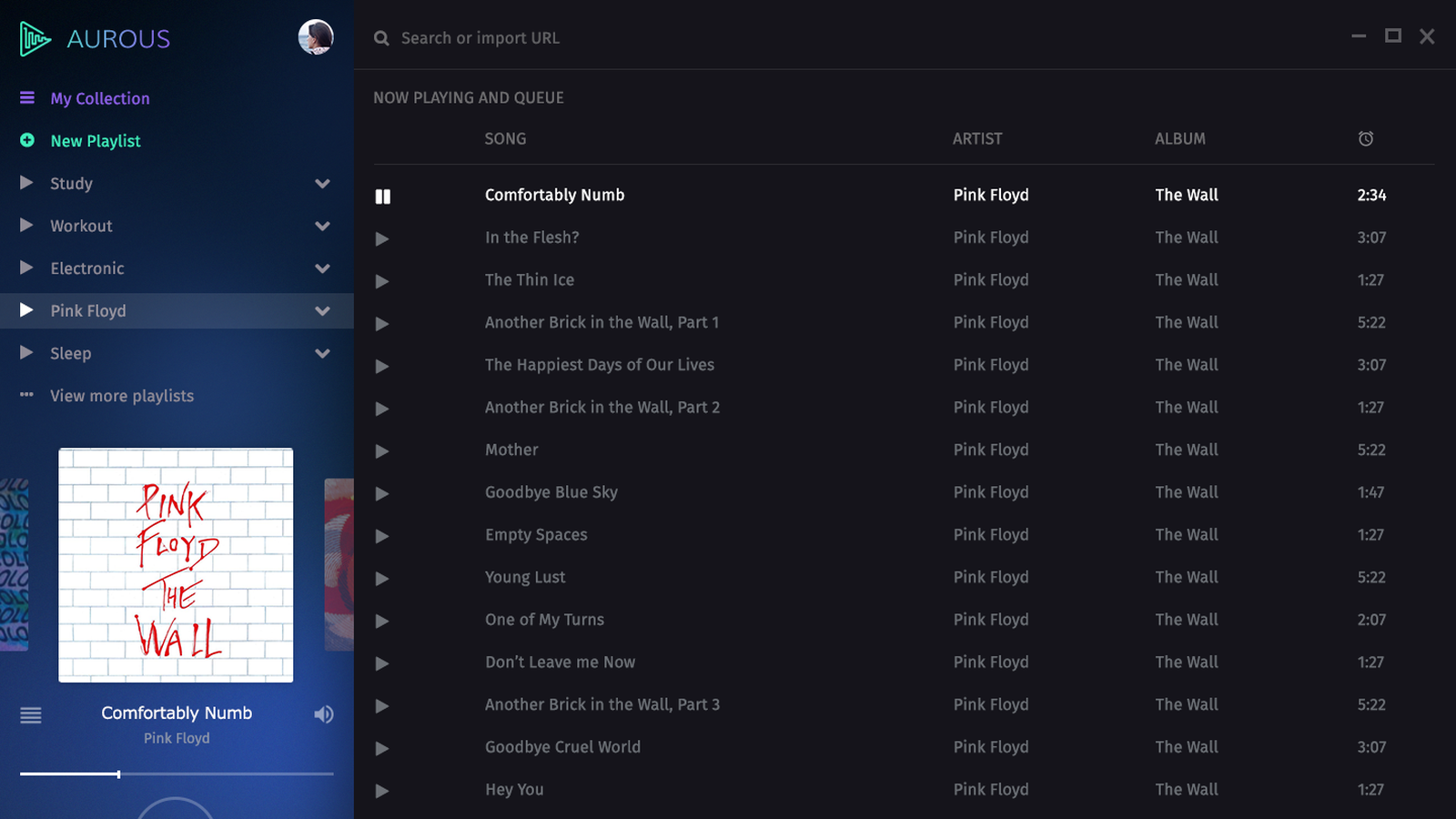Image resolution: width=1456 pixels, height=819 pixels.
Task: Expand the Pink Floyd playlist chevron
Action: (322, 311)
